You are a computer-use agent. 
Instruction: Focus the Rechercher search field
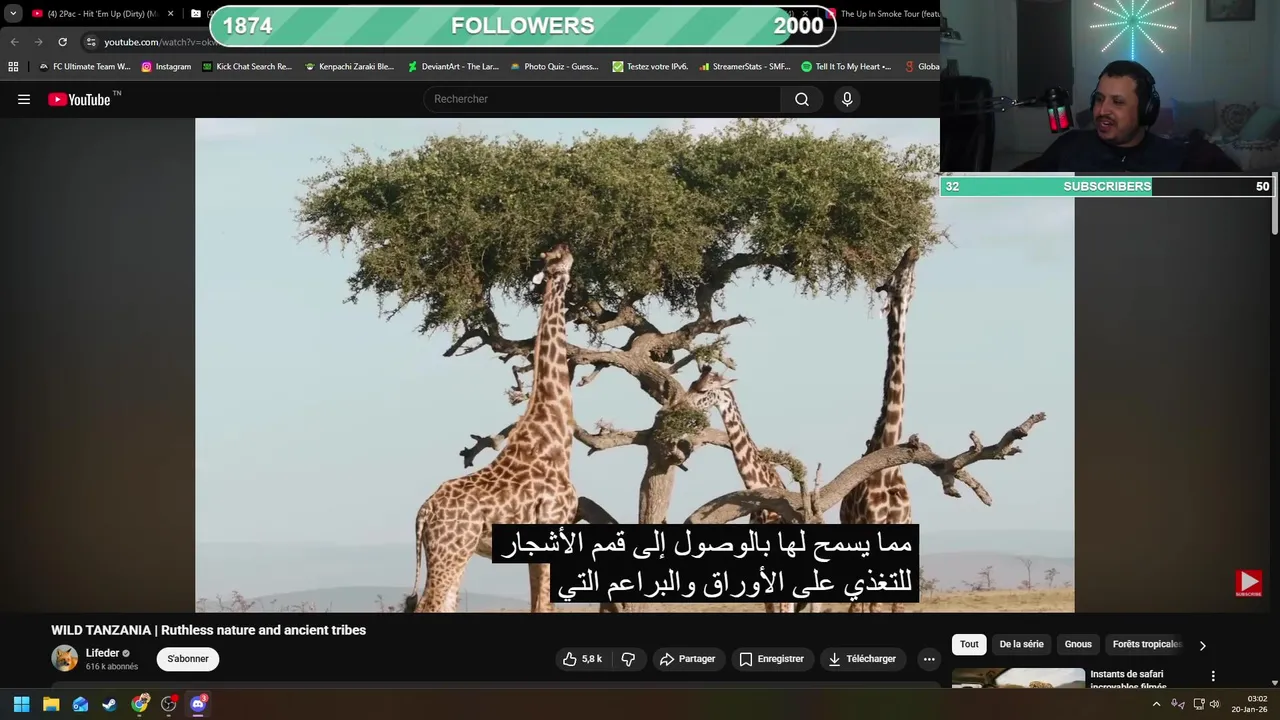(602, 99)
